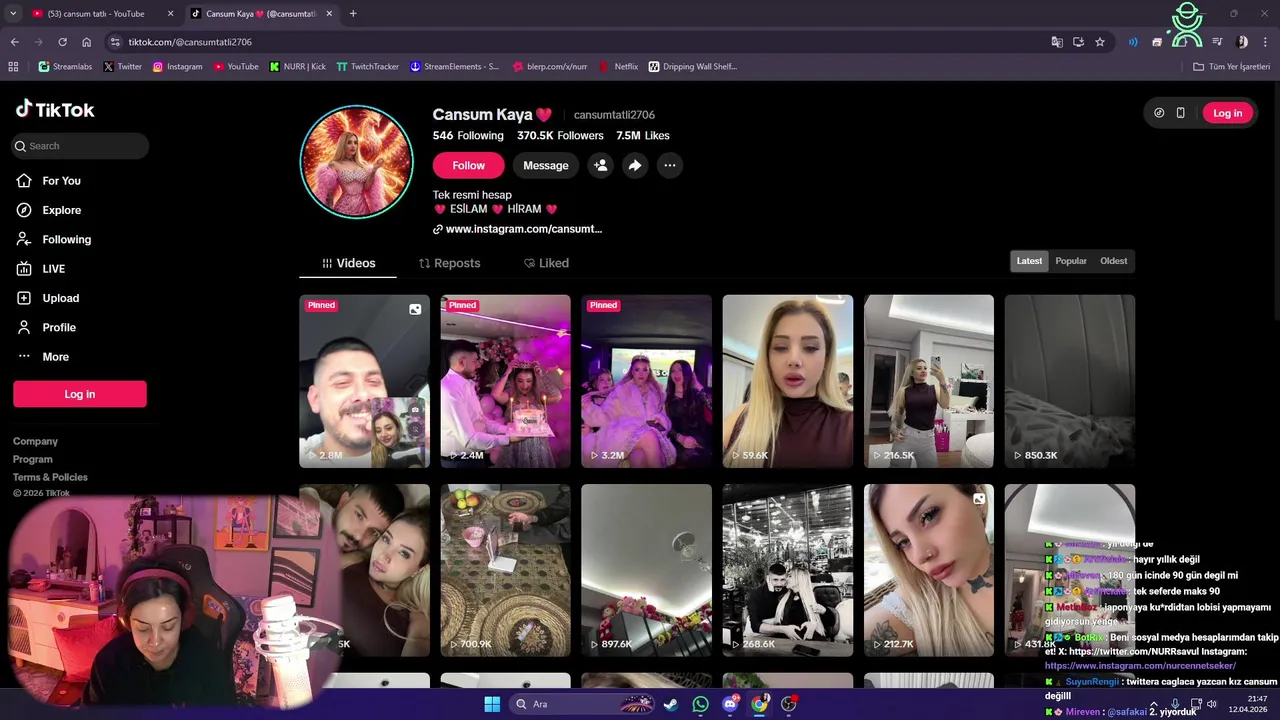Open the Terms & Policies footer link
The image size is (1280, 720).
click(x=50, y=477)
